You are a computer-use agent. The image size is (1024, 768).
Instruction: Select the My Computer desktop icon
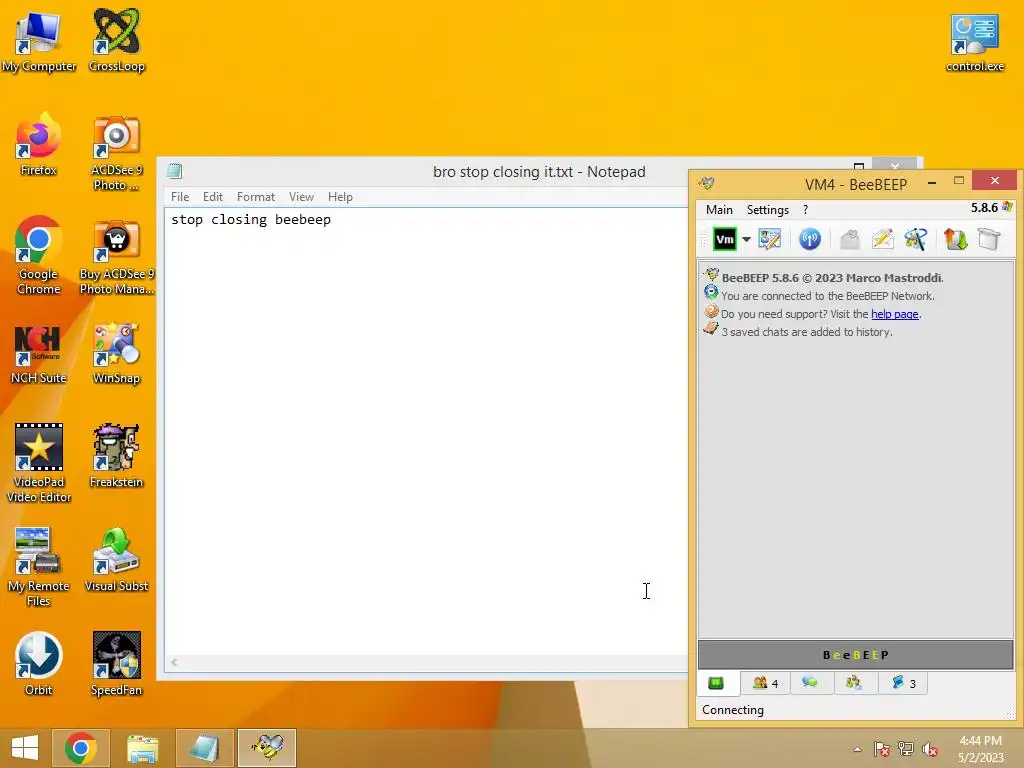point(39,41)
